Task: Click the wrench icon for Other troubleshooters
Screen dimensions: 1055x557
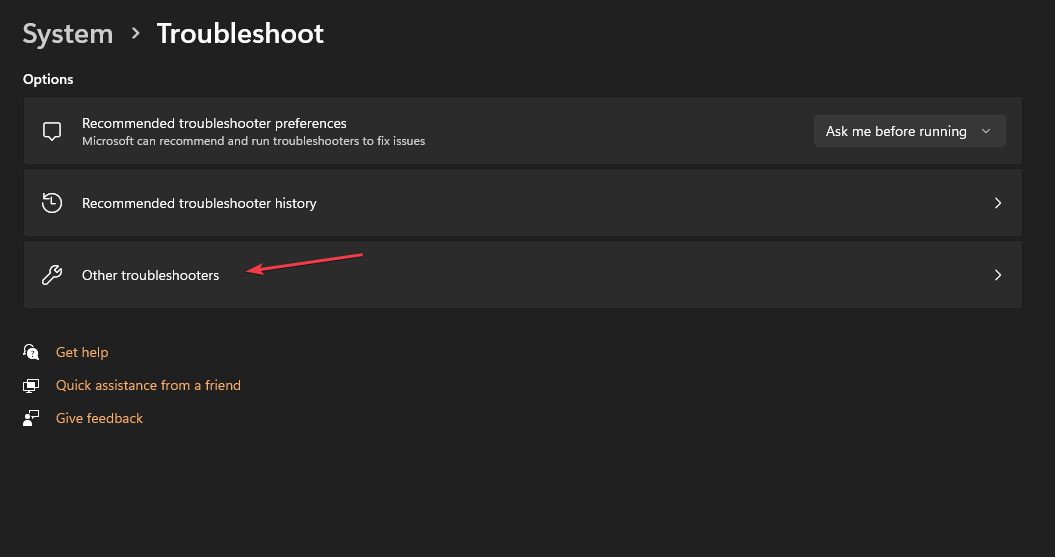Action: [x=52, y=275]
